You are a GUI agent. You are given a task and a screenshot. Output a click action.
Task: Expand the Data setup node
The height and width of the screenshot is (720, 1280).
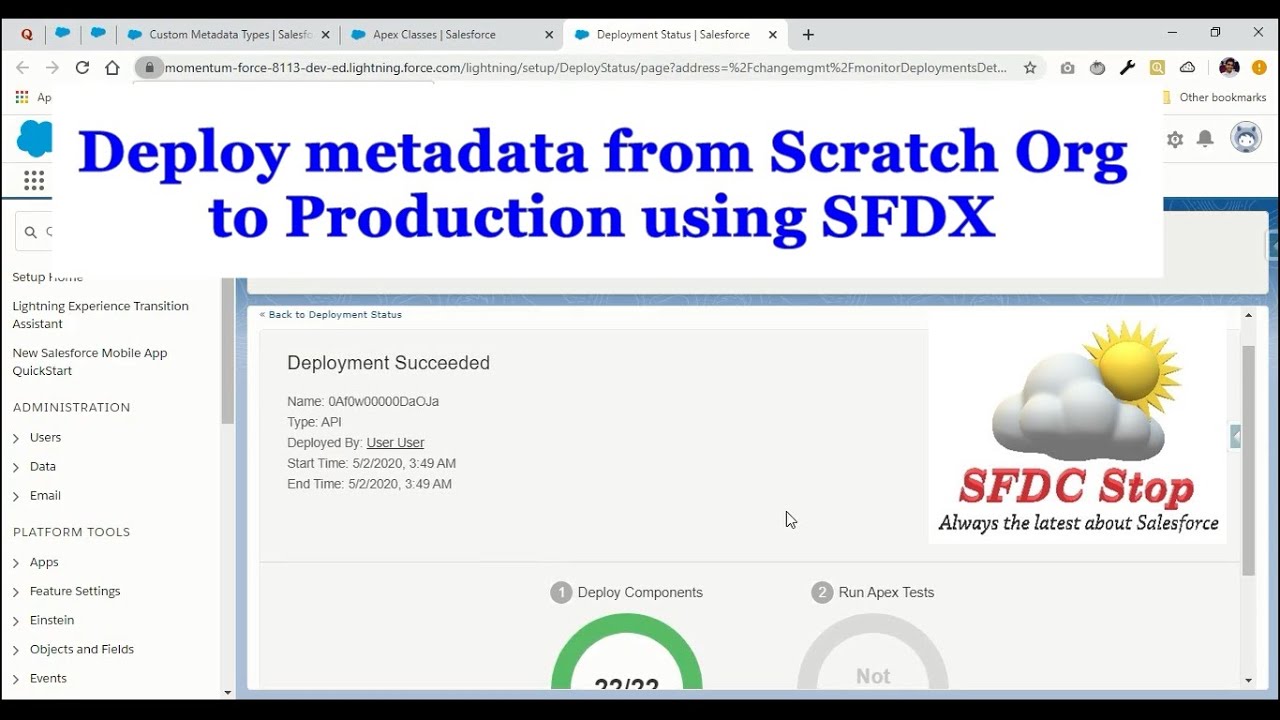[16, 467]
